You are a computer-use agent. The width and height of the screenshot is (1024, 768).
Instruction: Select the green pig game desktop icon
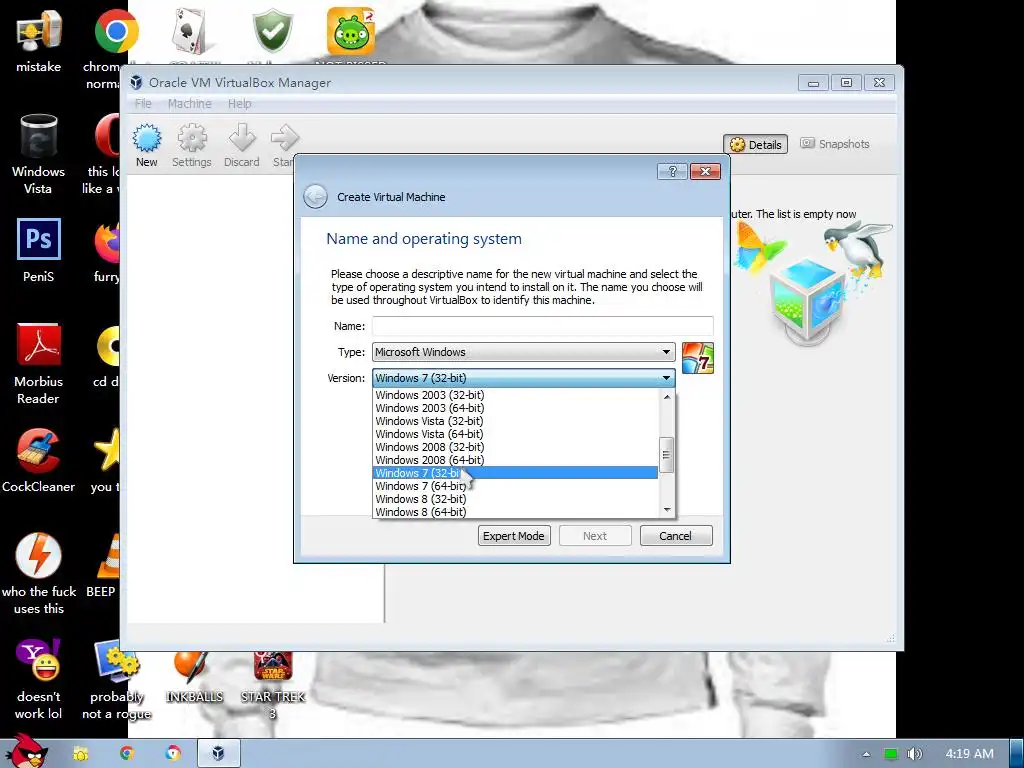[351, 31]
